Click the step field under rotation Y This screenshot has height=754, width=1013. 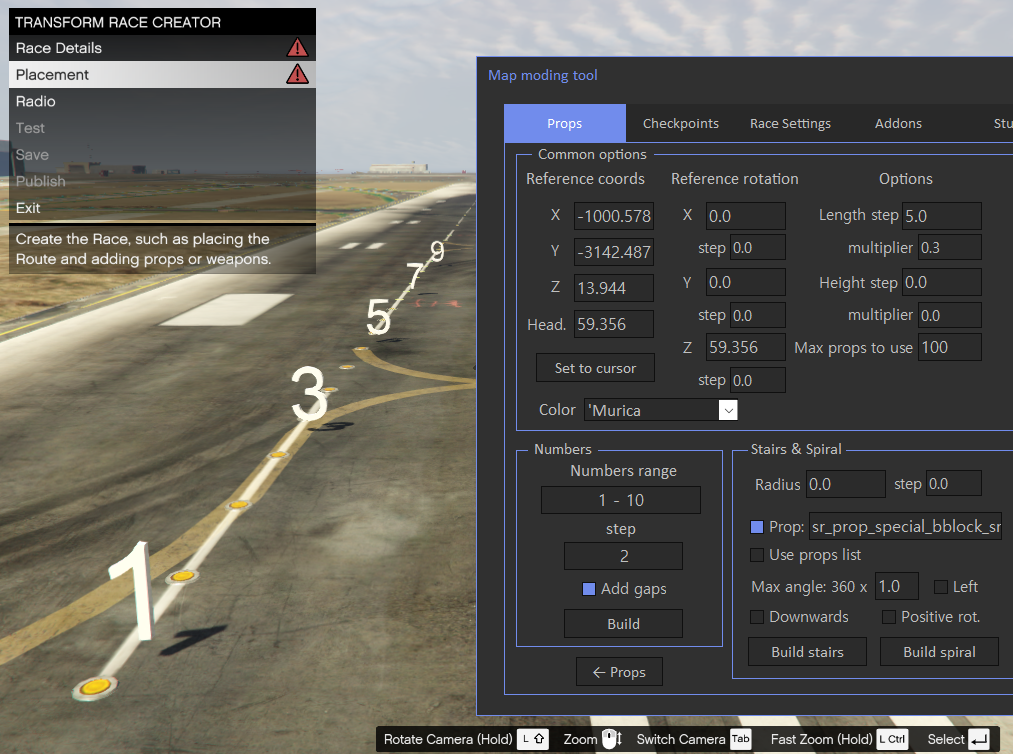click(758, 315)
